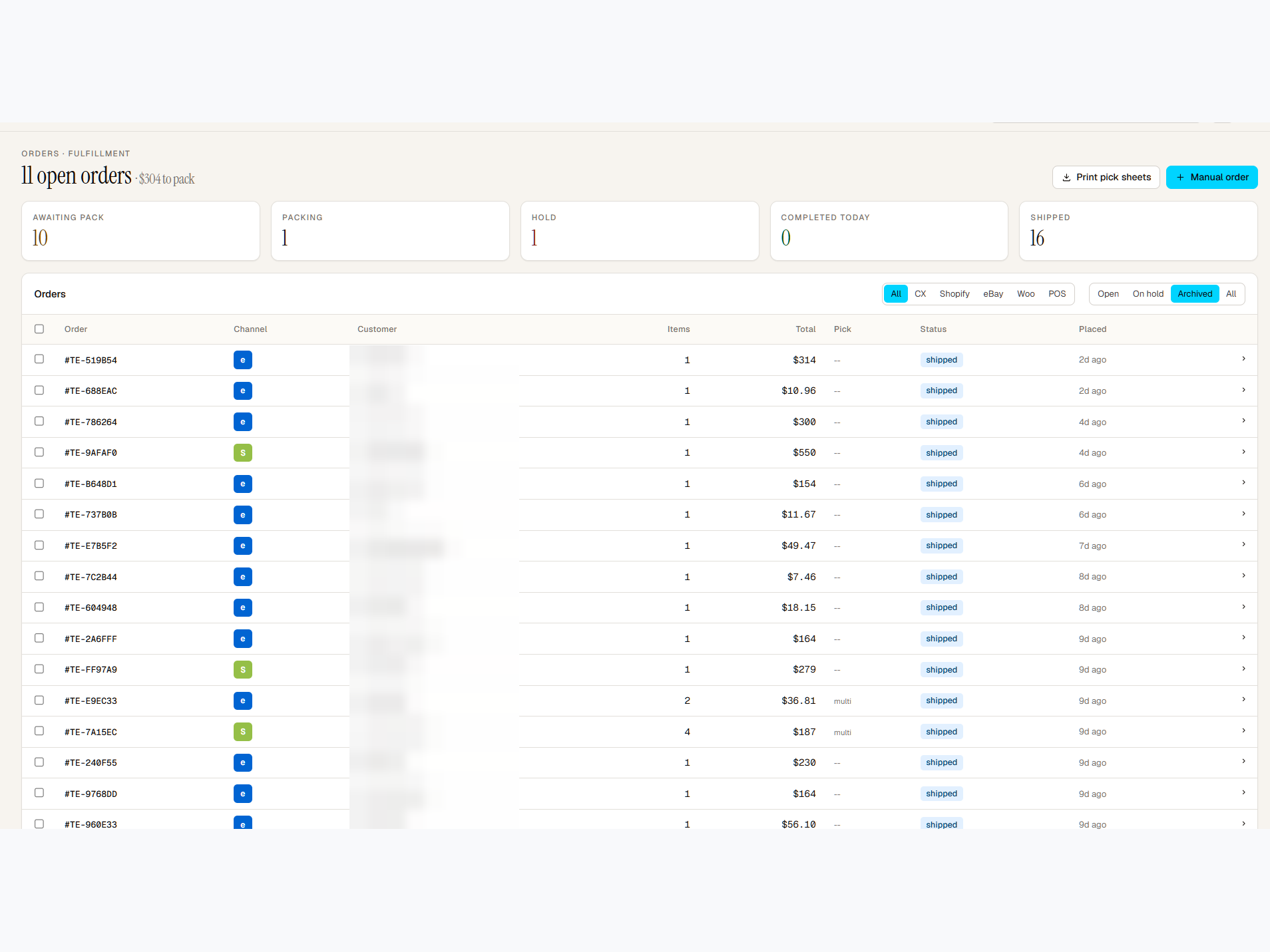
Task: Tick the checkbox for order #TE-B648D1
Action: [39, 483]
